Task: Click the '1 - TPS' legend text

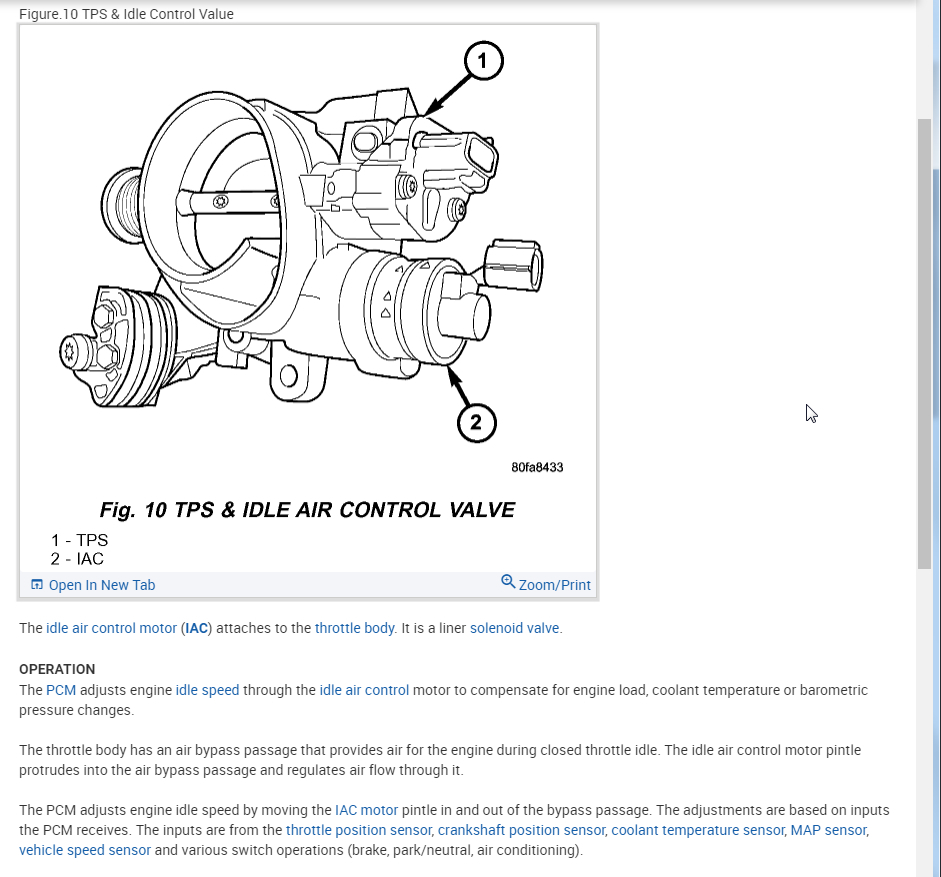Action: tap(79, 540)
